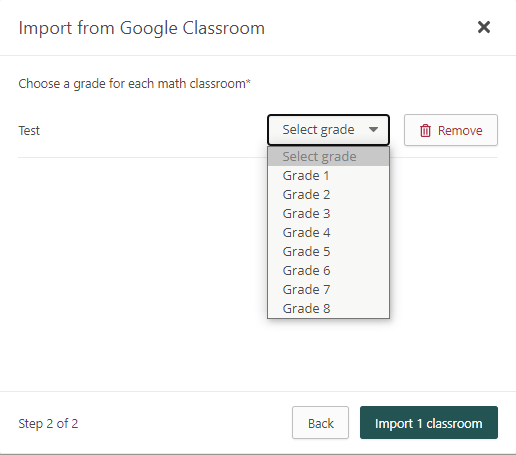The height and width of the screenshot is (455, 516).
Task: Remove the Test classroom
Action: 451,130
